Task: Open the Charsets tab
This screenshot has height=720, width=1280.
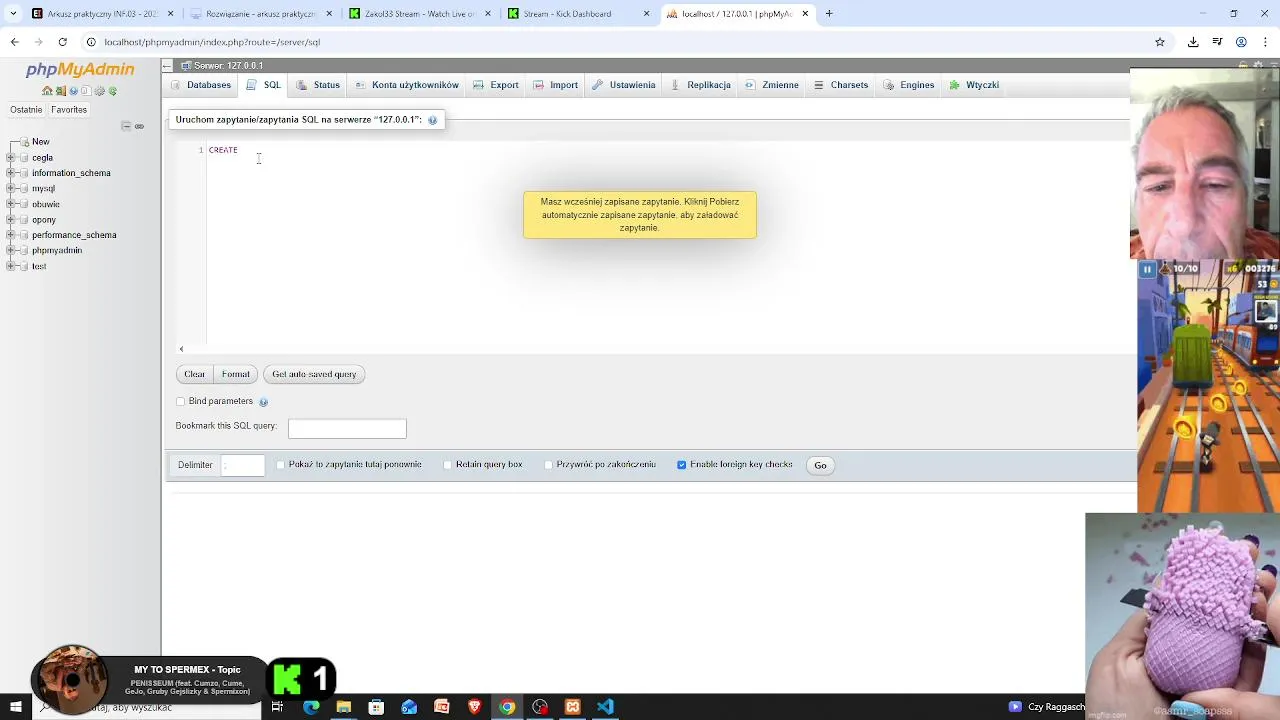Action: [841, 85]
